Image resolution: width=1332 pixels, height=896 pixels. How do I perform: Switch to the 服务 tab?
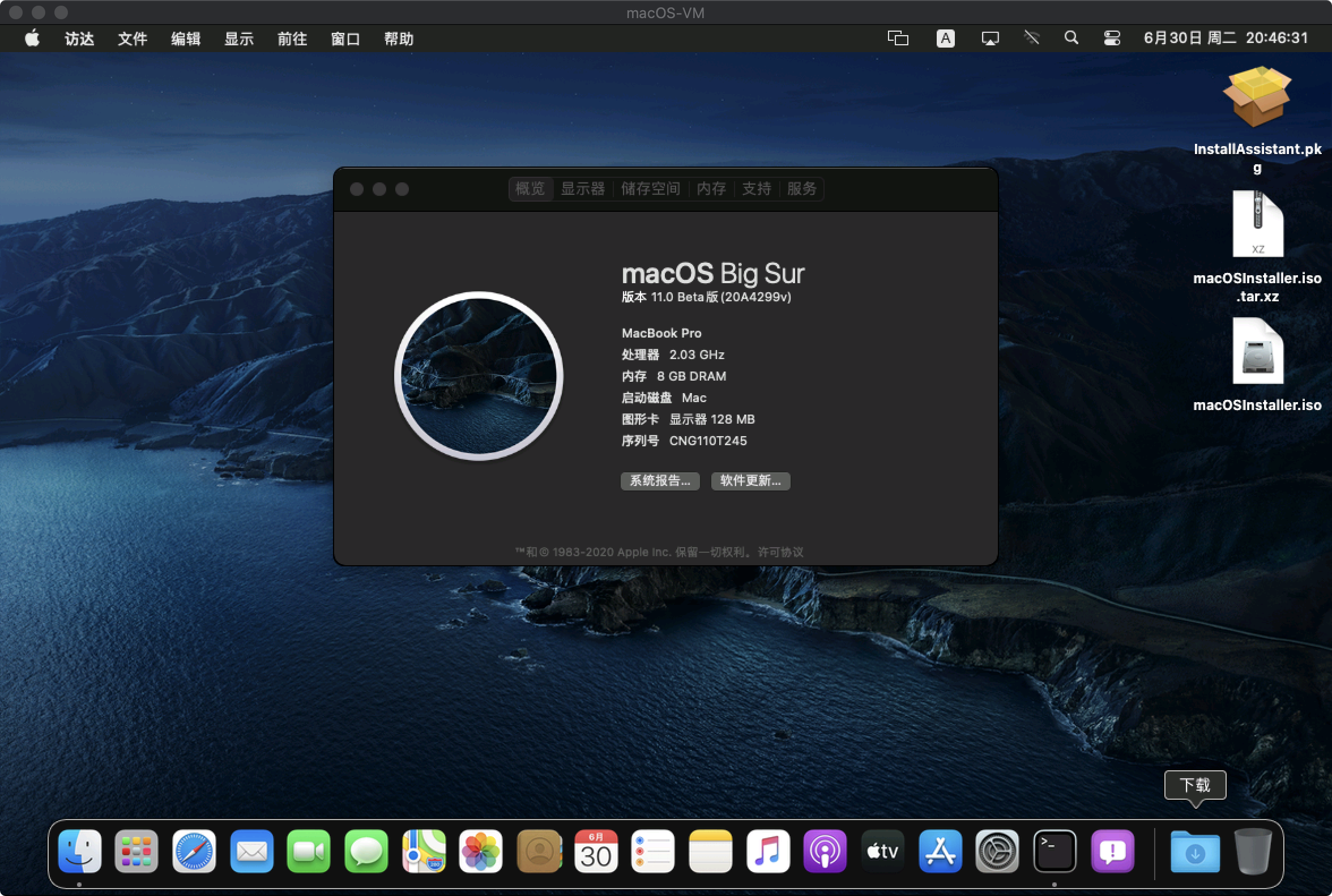tap(802, 189)
